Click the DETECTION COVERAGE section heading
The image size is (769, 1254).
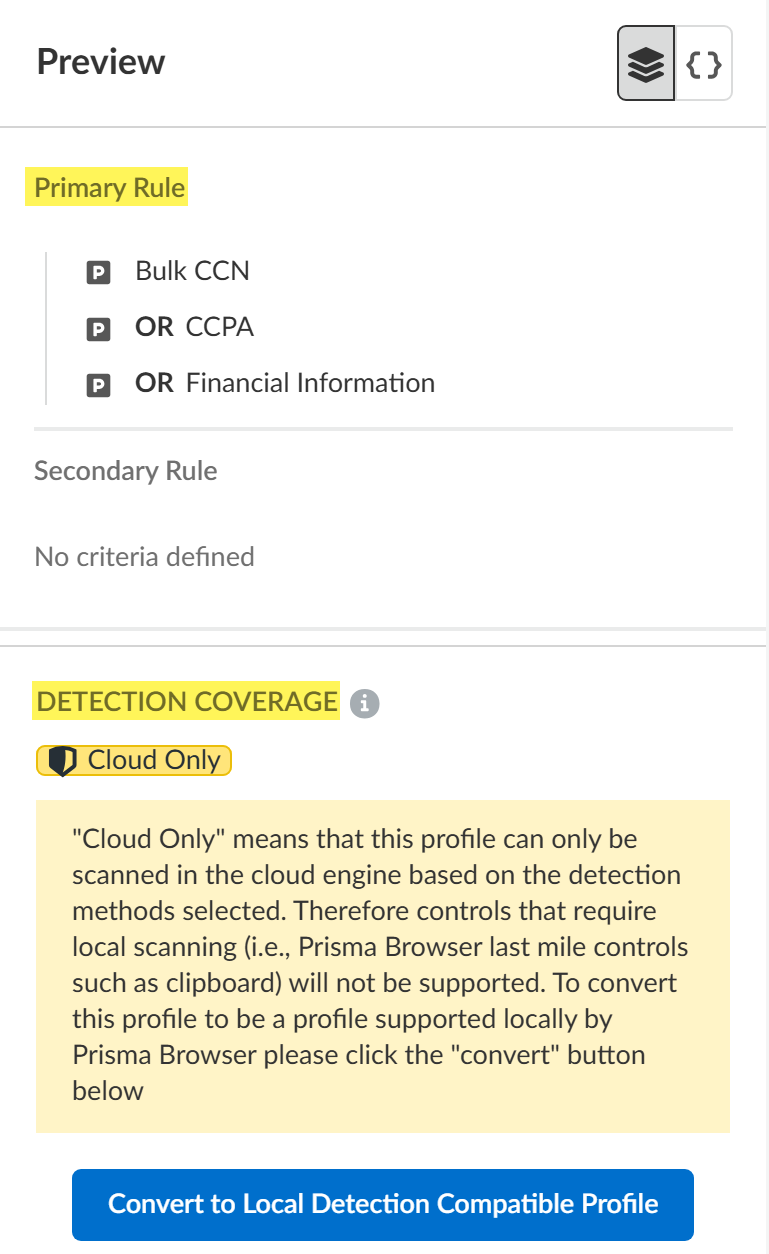[187, 702]
